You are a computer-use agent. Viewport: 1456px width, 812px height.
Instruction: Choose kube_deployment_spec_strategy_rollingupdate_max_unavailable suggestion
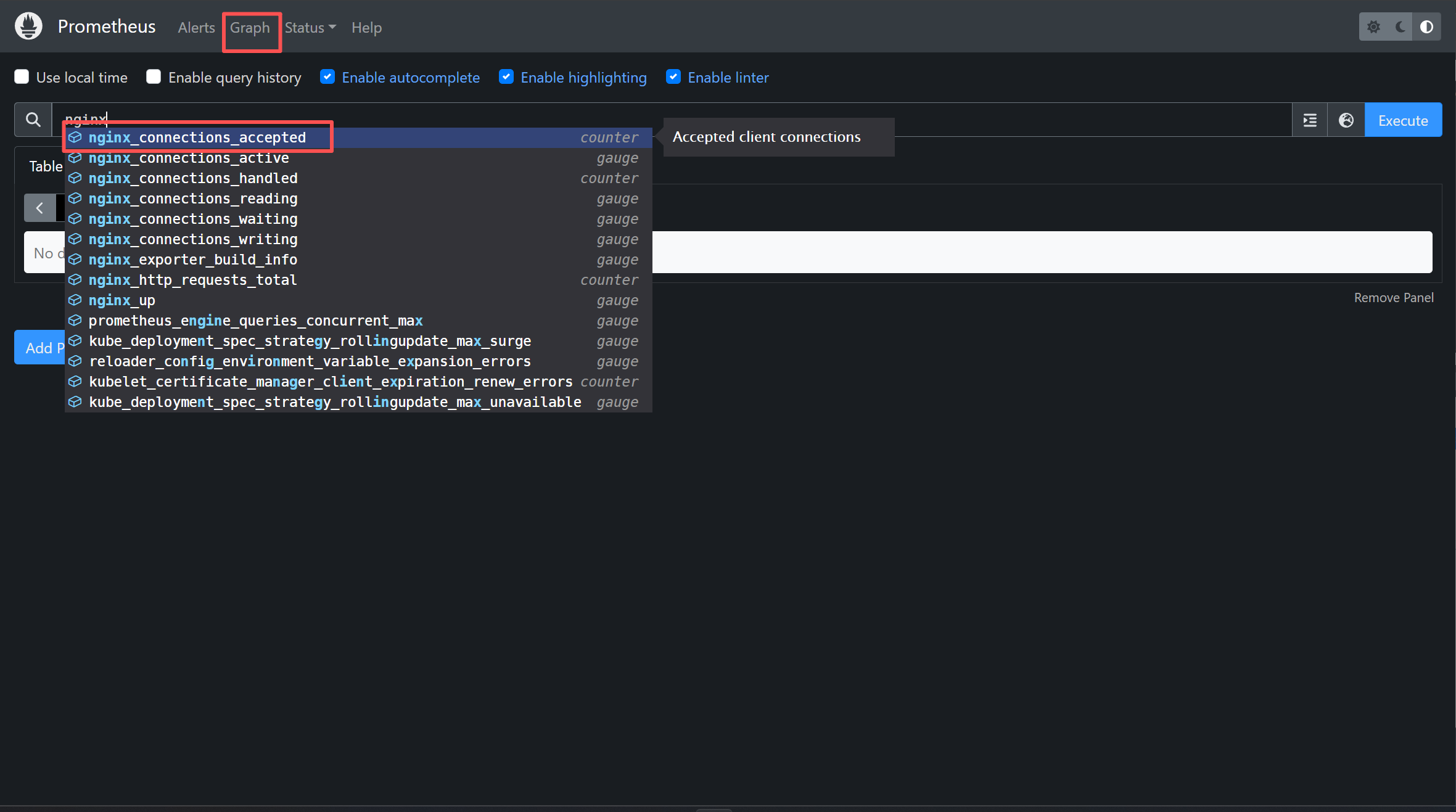pyautogui.click(x=358, y=402)
